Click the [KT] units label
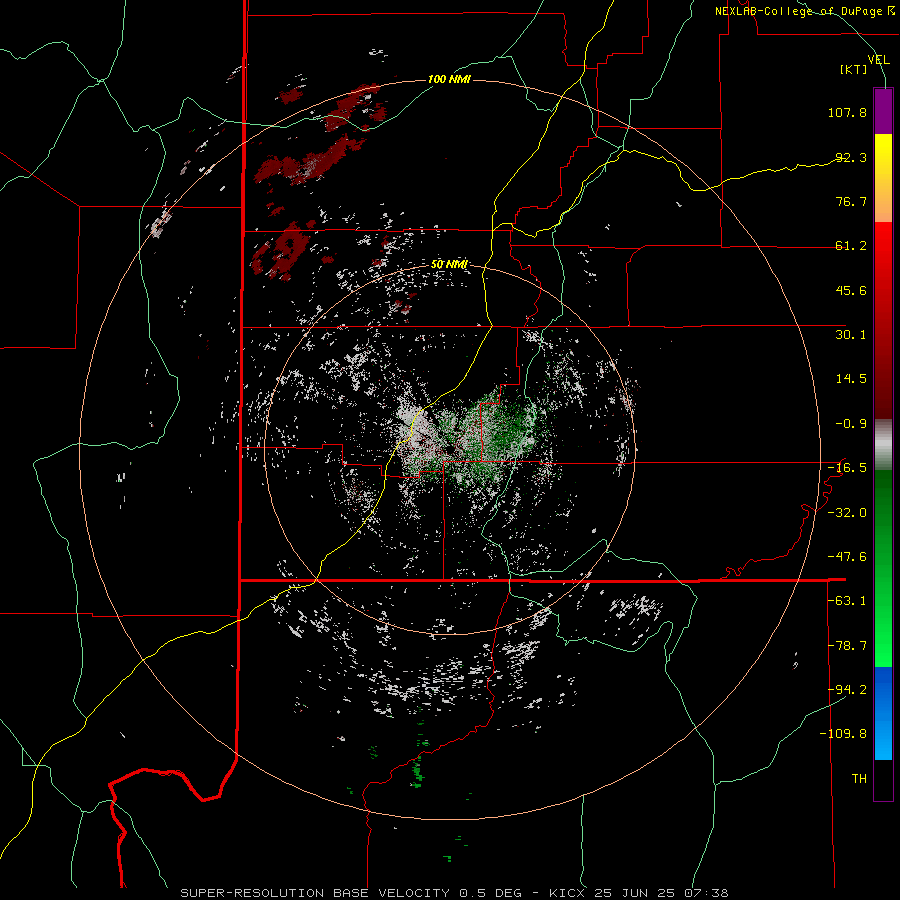 tap(854, 69)
